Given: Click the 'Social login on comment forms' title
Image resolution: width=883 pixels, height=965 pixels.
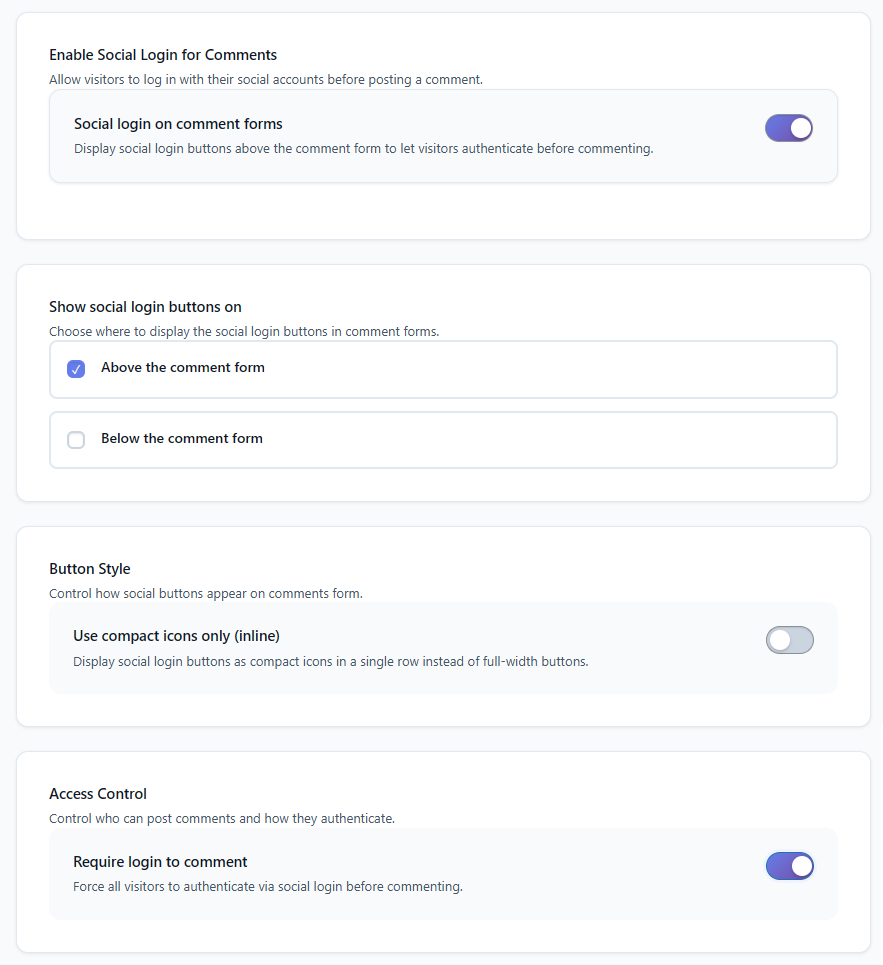Looking at the screenshot, I should 178,124.
